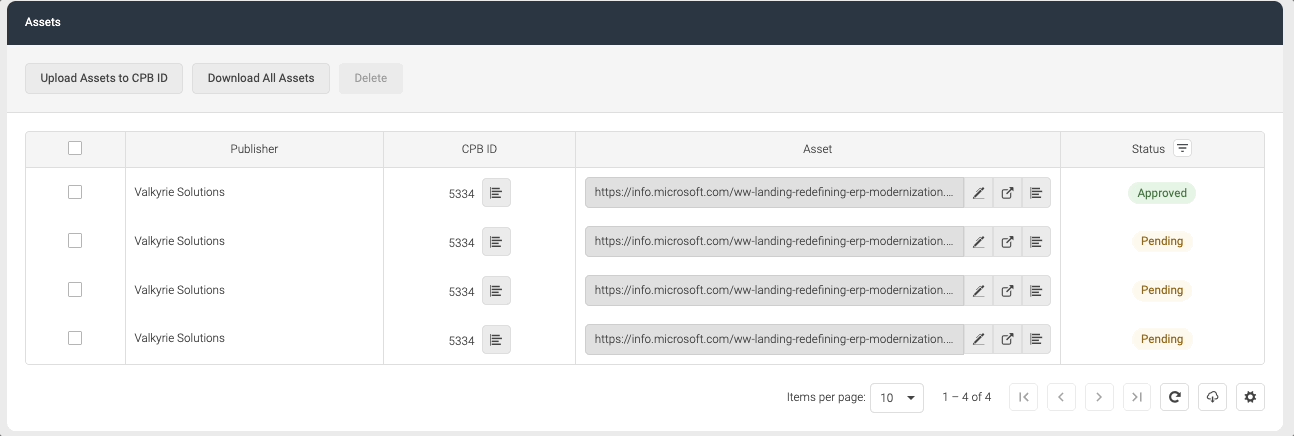Click the edit pencil icon in the last row
The height and width of the screenshot is (436, 1294).
(x=979, y=340)
